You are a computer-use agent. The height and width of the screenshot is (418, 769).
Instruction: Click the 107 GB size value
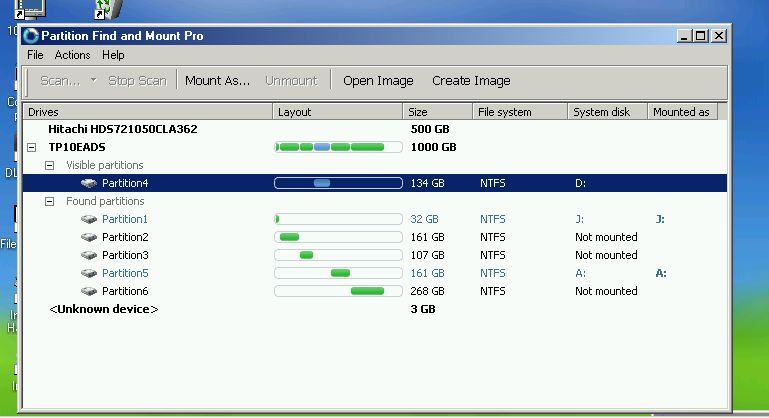(x=427, y=256)
